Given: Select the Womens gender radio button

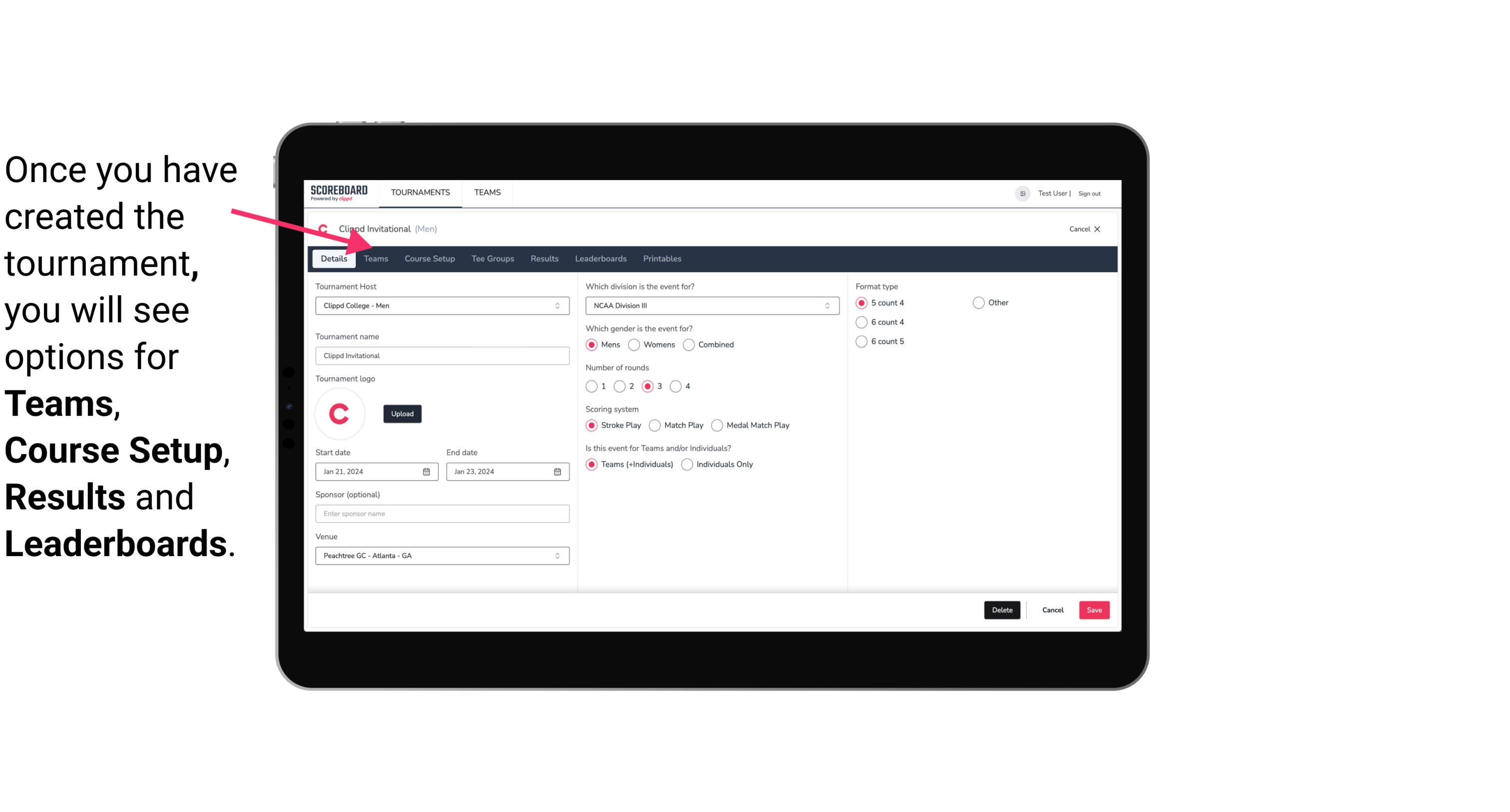Looking at the screenshot, I should tap(635, 344).
